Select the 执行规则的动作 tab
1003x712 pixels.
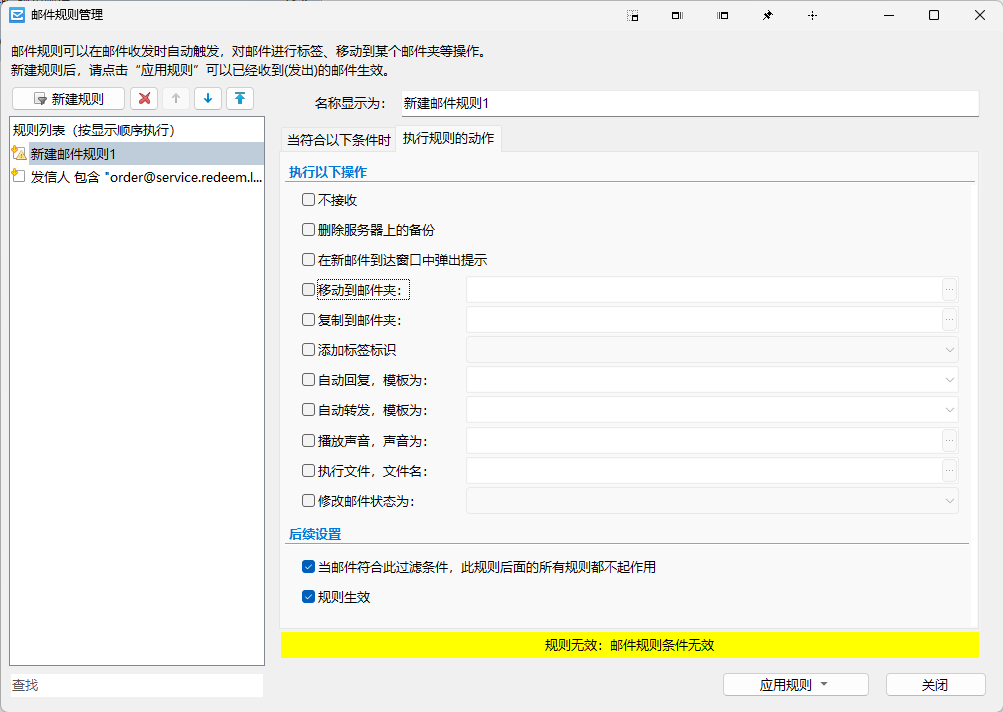click(448, 139)
